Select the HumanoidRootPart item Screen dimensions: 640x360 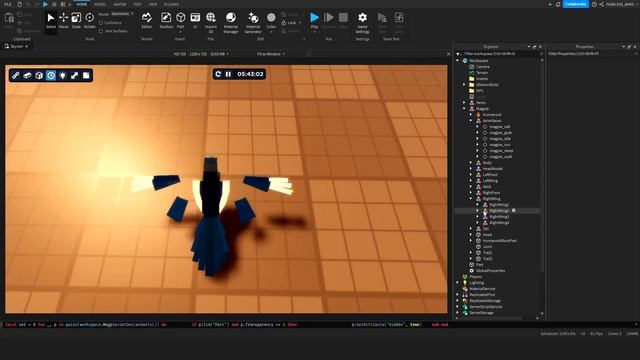click(500, 241)
